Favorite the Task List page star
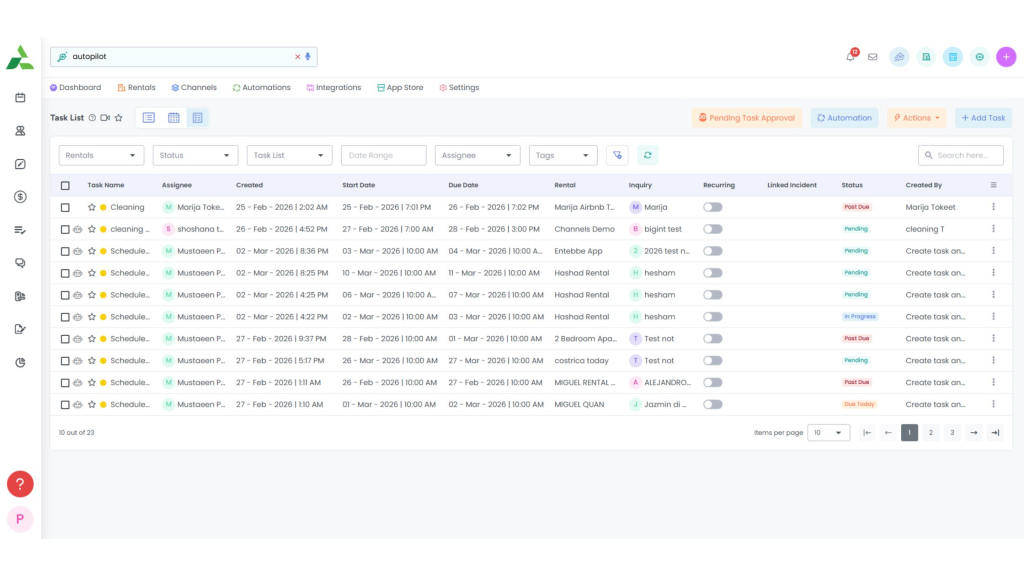This screenshot has width=1024, height=576. [119, 118]
